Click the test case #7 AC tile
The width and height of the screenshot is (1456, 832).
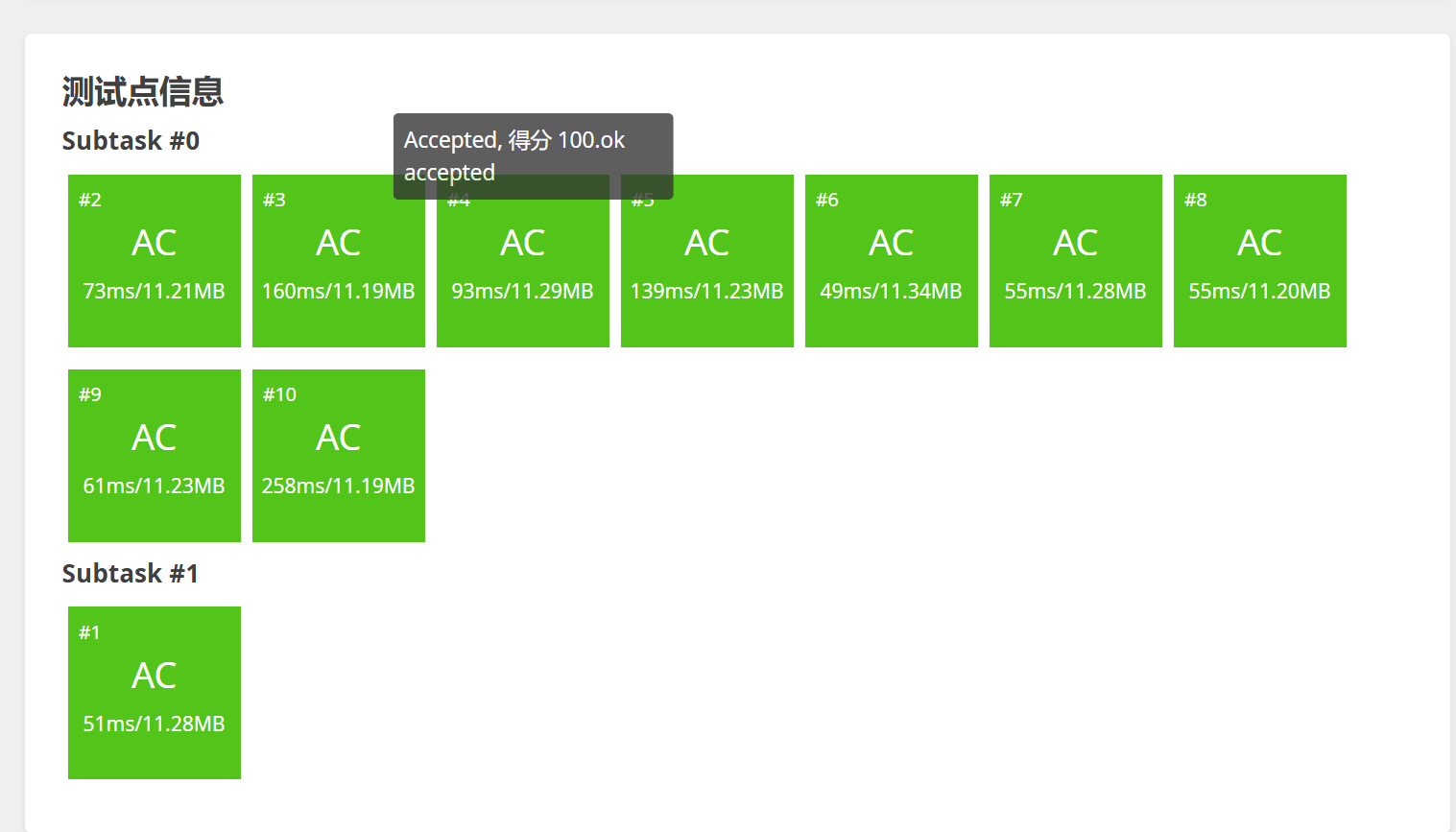pyautogui.click(x=1075, y=260)
